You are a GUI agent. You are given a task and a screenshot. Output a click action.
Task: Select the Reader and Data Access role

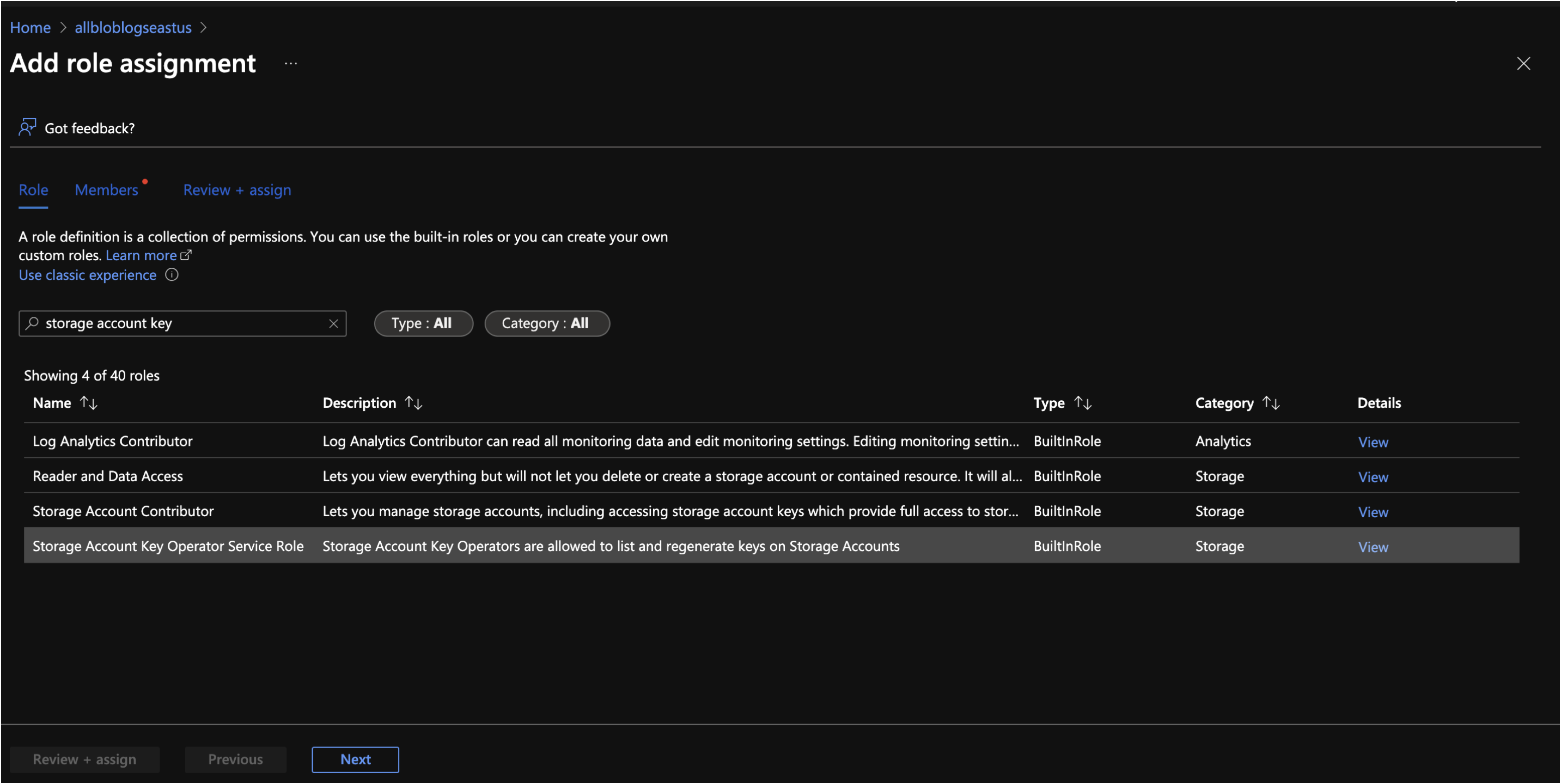[108, 476]
